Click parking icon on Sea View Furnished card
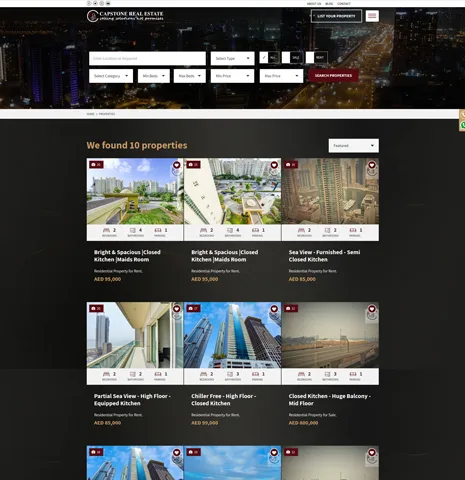465x480 pixels. pos(353,230)
